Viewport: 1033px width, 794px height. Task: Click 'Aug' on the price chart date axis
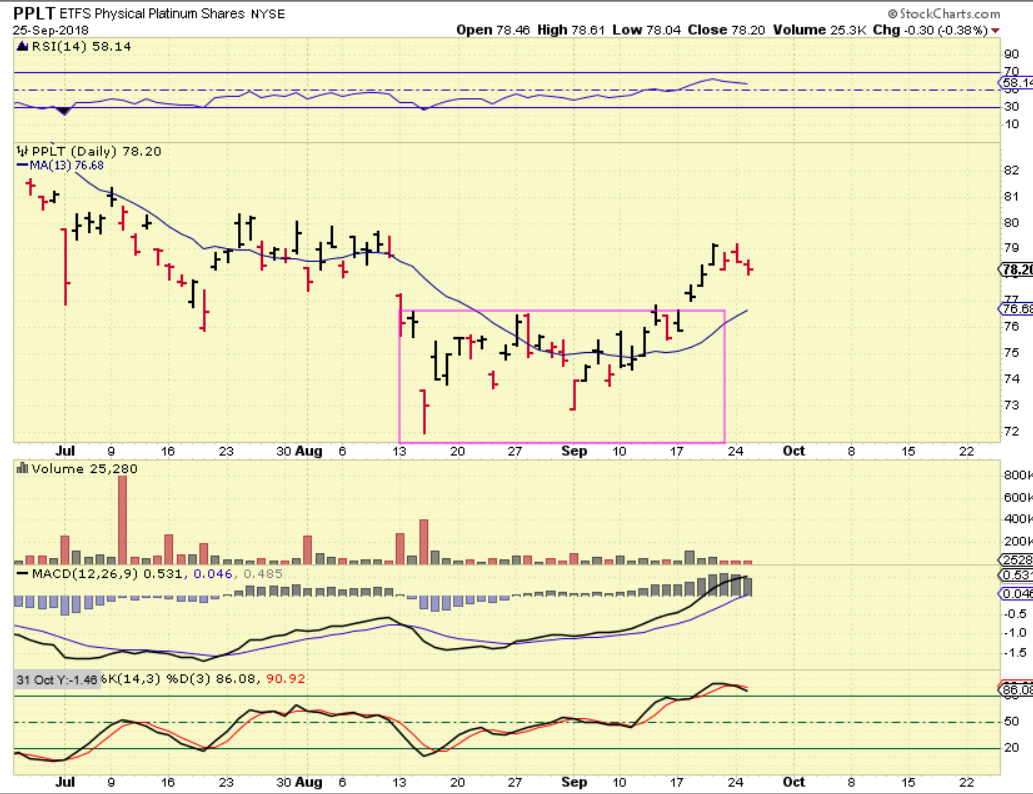click(308, 451)
